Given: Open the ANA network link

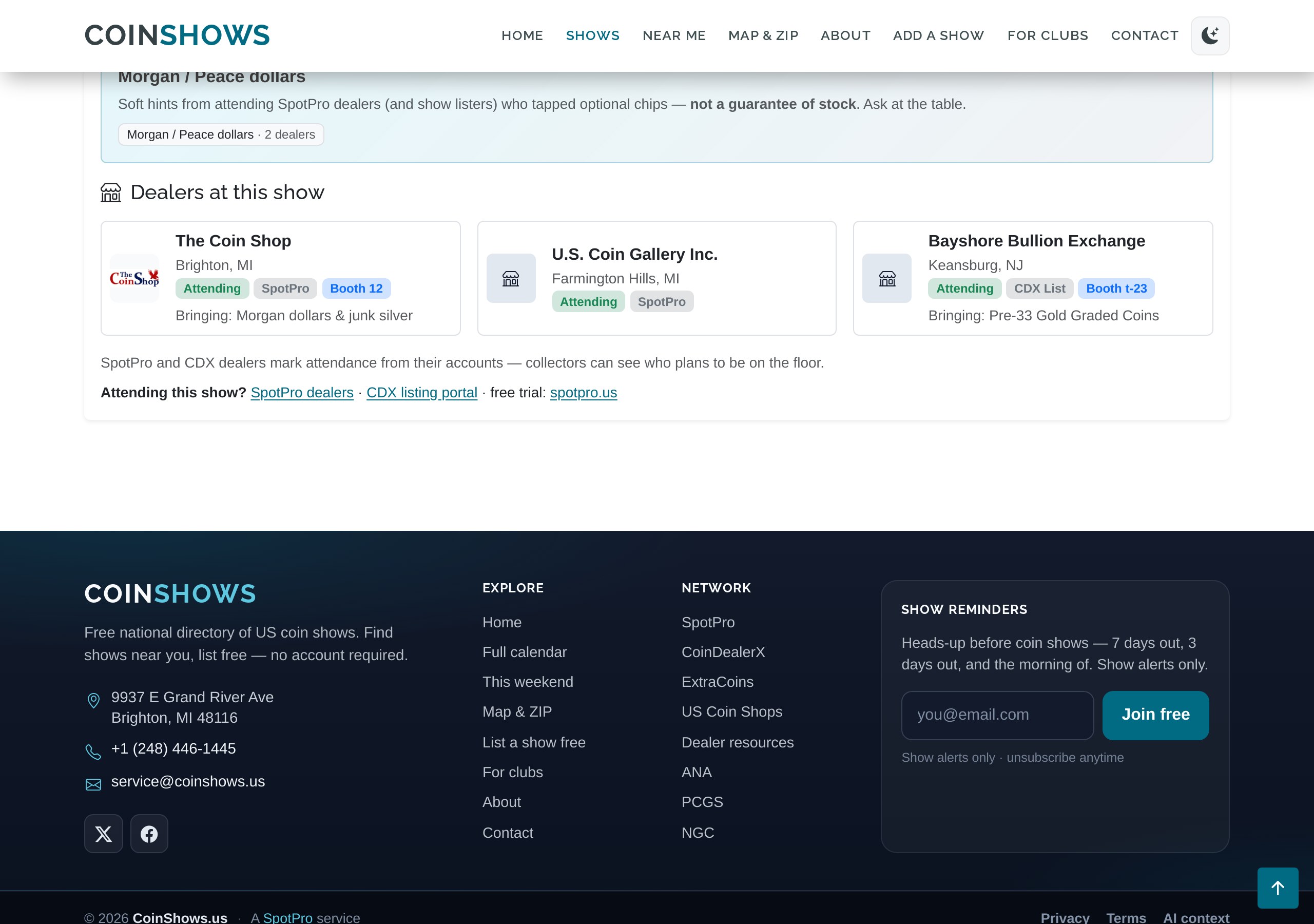Looking at the screenshot, I should tap(697, 772).
